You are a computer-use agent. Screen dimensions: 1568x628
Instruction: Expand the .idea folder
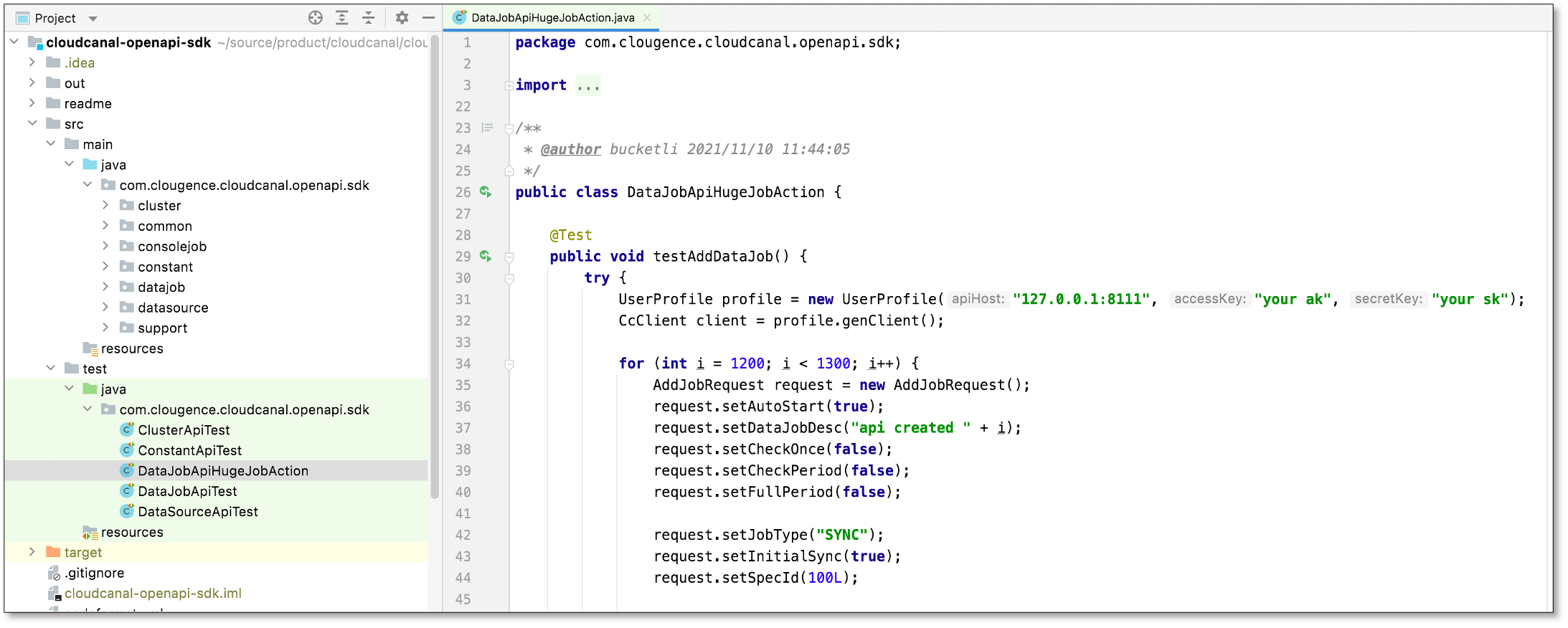pos(32,62)
